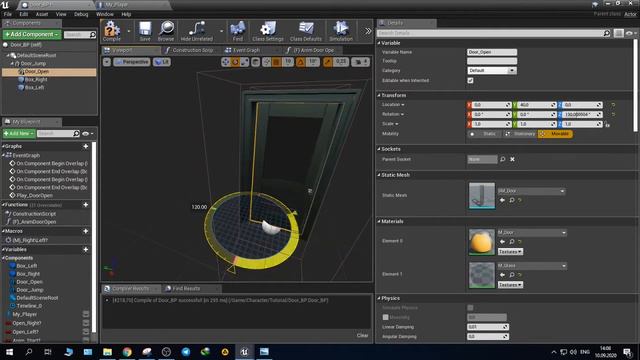This screenshot has width=640, height=360.
Task: Clear the Parent Socket with X
Action: (x=512, y=159)
